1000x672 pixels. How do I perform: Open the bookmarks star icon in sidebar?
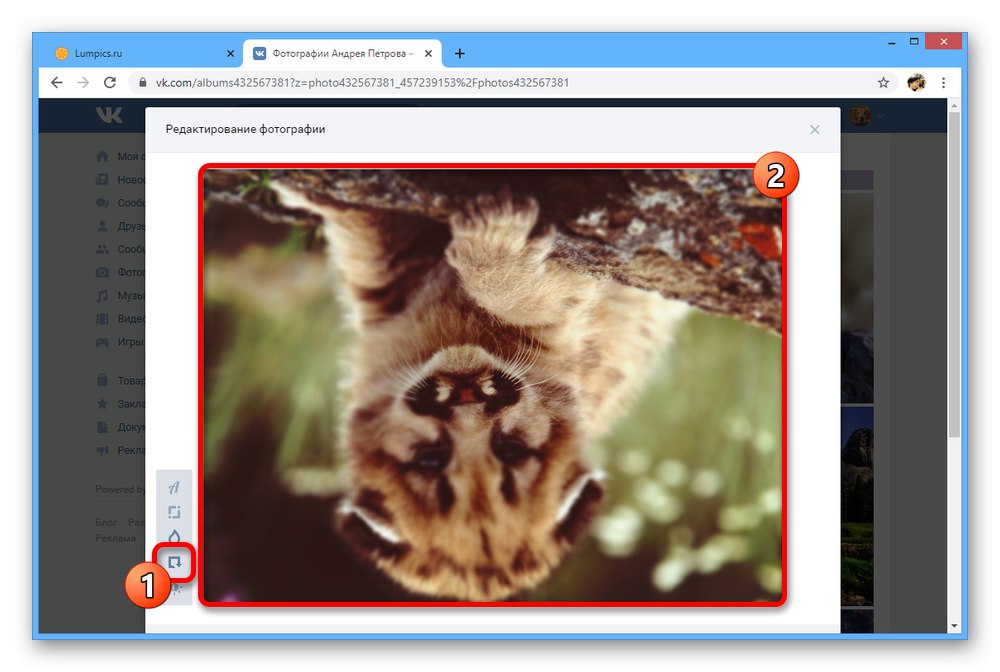[x=102, y=404]
